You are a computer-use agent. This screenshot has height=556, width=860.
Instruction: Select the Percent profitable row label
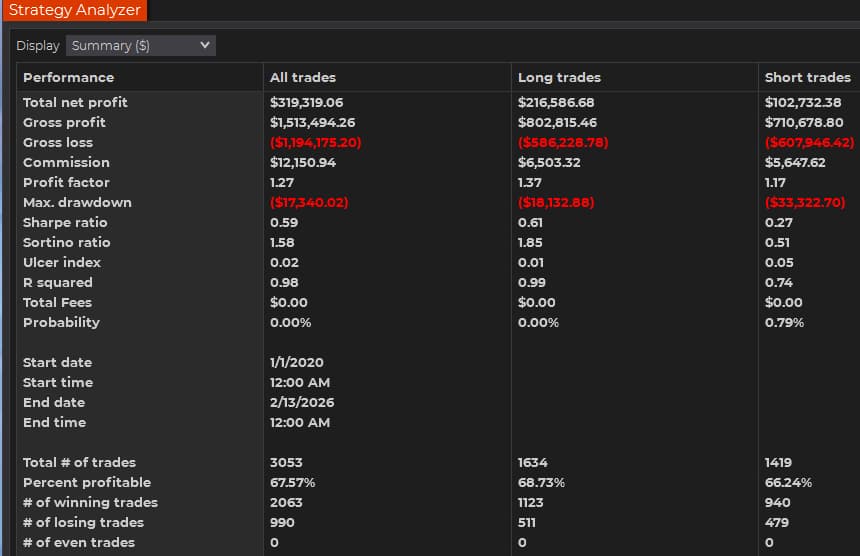[x=87, y=483]
